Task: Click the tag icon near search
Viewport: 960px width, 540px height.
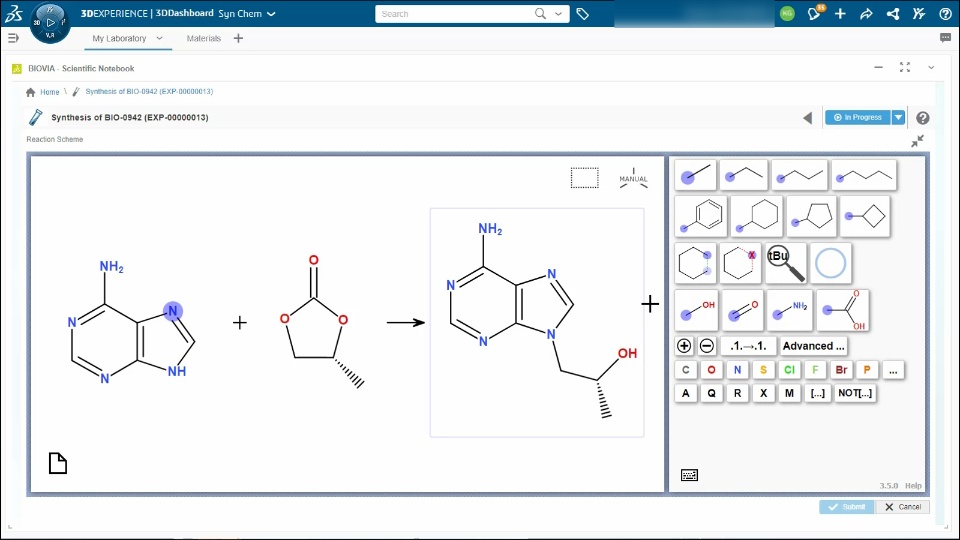Action: 582,13
